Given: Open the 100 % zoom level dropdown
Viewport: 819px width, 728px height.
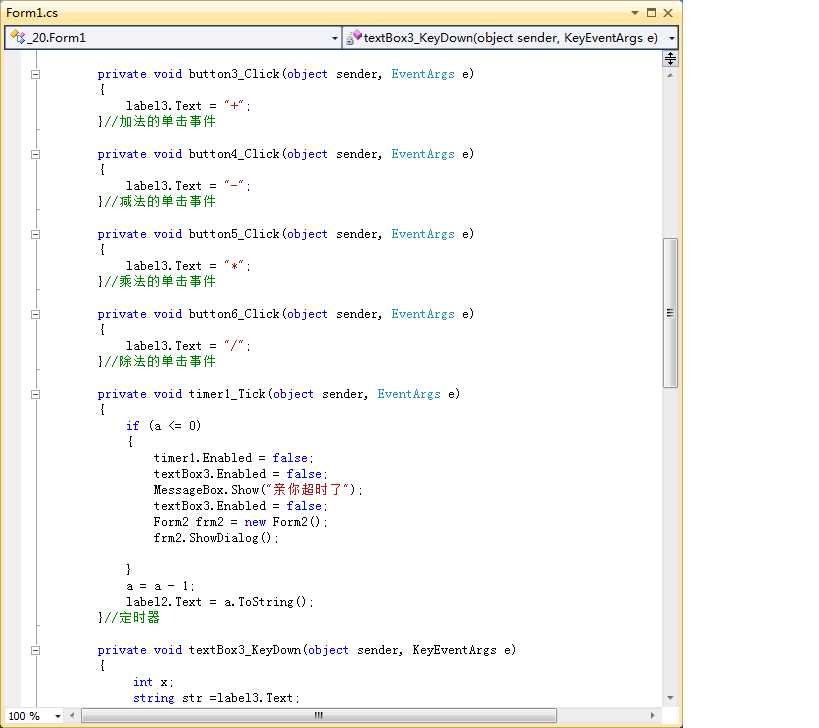Looking at the screenshot, I should (x=57, y=716).
